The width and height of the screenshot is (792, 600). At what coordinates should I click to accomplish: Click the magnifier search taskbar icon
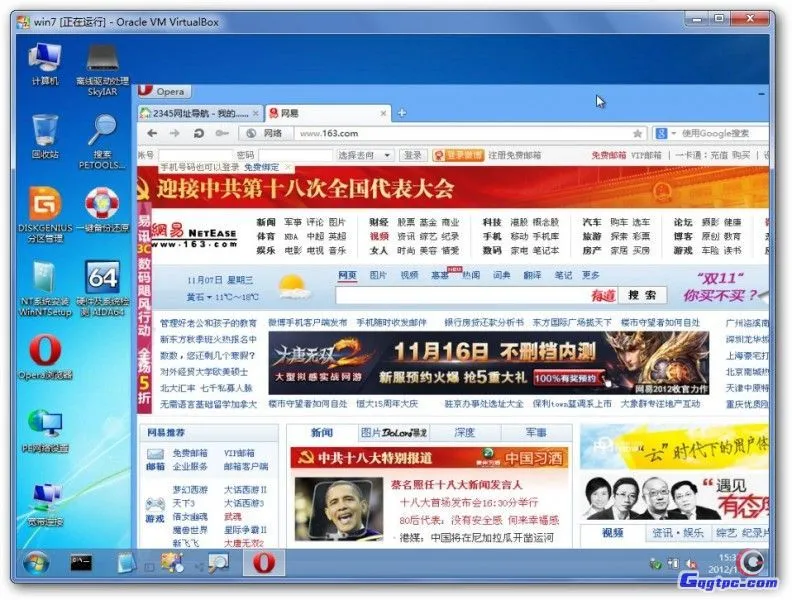click(219, 563)
